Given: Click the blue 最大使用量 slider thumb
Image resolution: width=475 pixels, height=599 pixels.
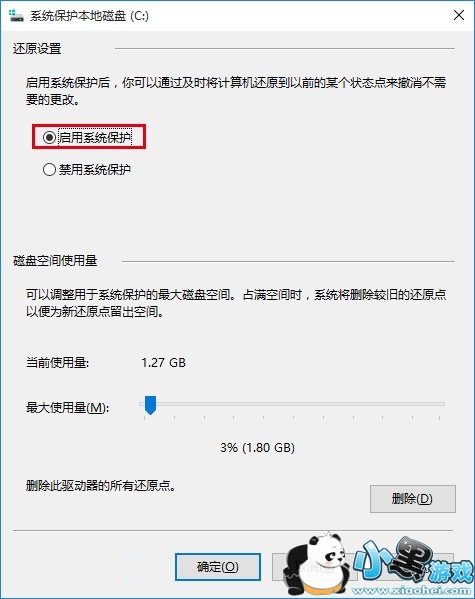Looking at the screenshot, I should [x=151, y=405].
